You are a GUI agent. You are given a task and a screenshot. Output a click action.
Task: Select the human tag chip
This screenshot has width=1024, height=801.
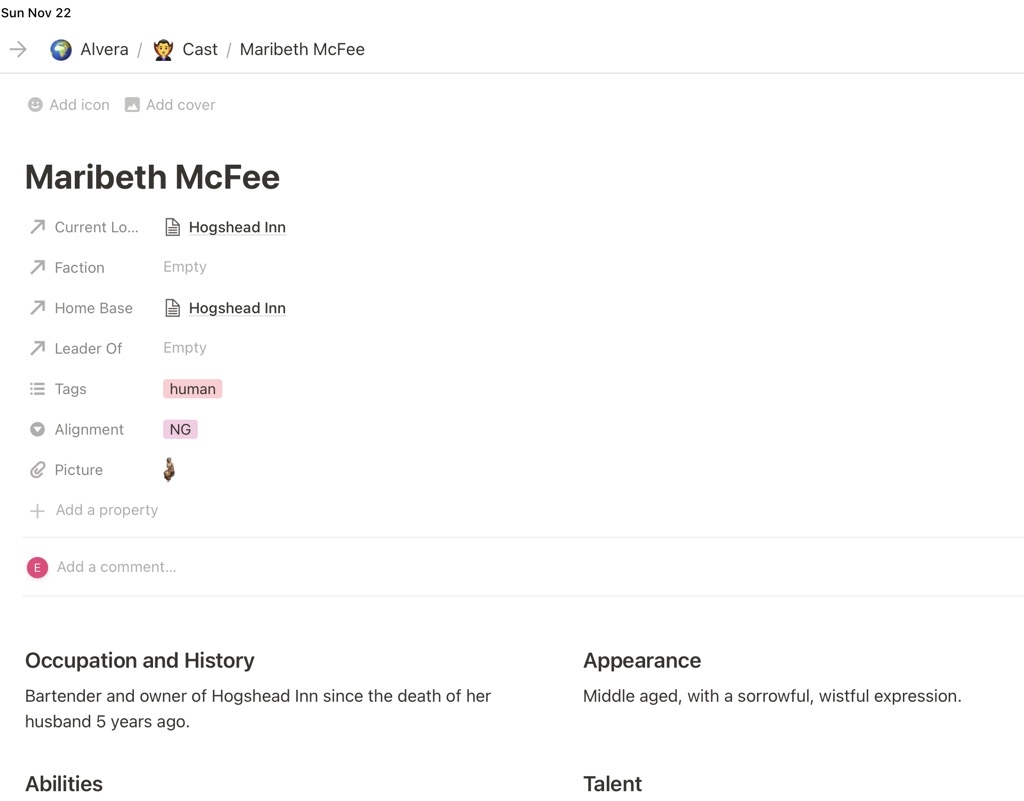point(192,389)
